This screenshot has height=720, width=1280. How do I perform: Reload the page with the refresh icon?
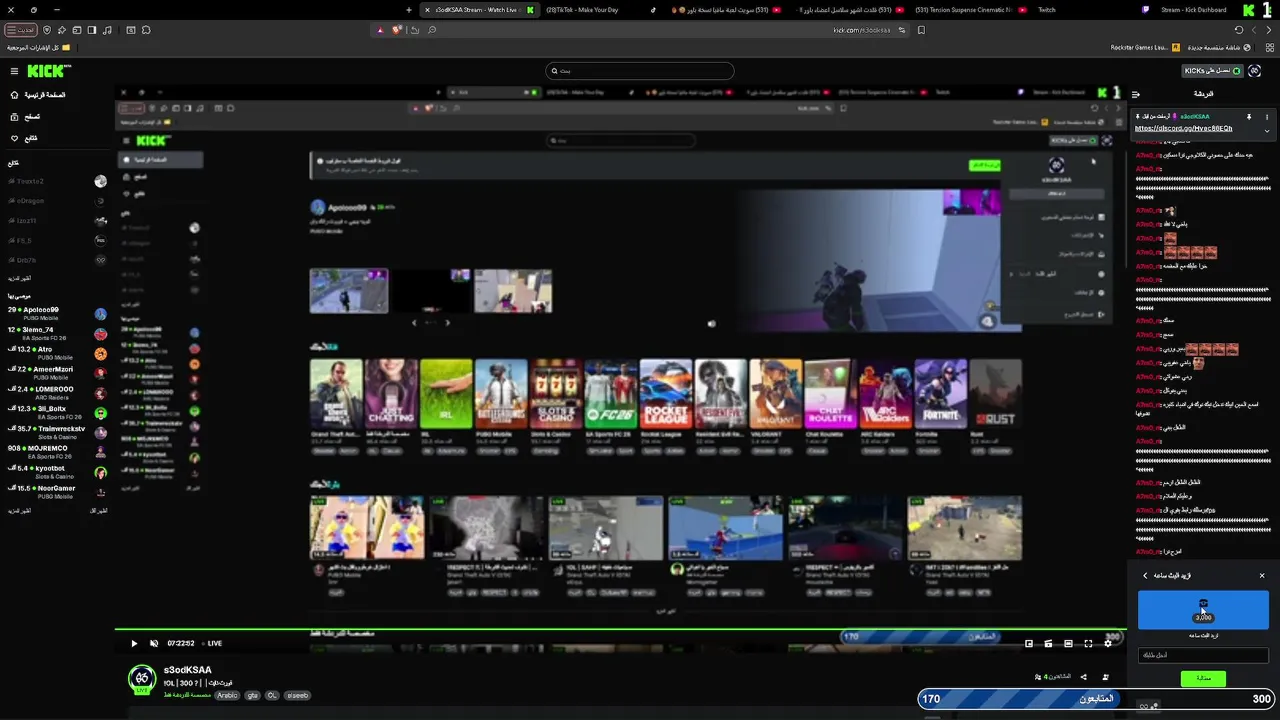pyautogui.click(x=1239, y=30)
